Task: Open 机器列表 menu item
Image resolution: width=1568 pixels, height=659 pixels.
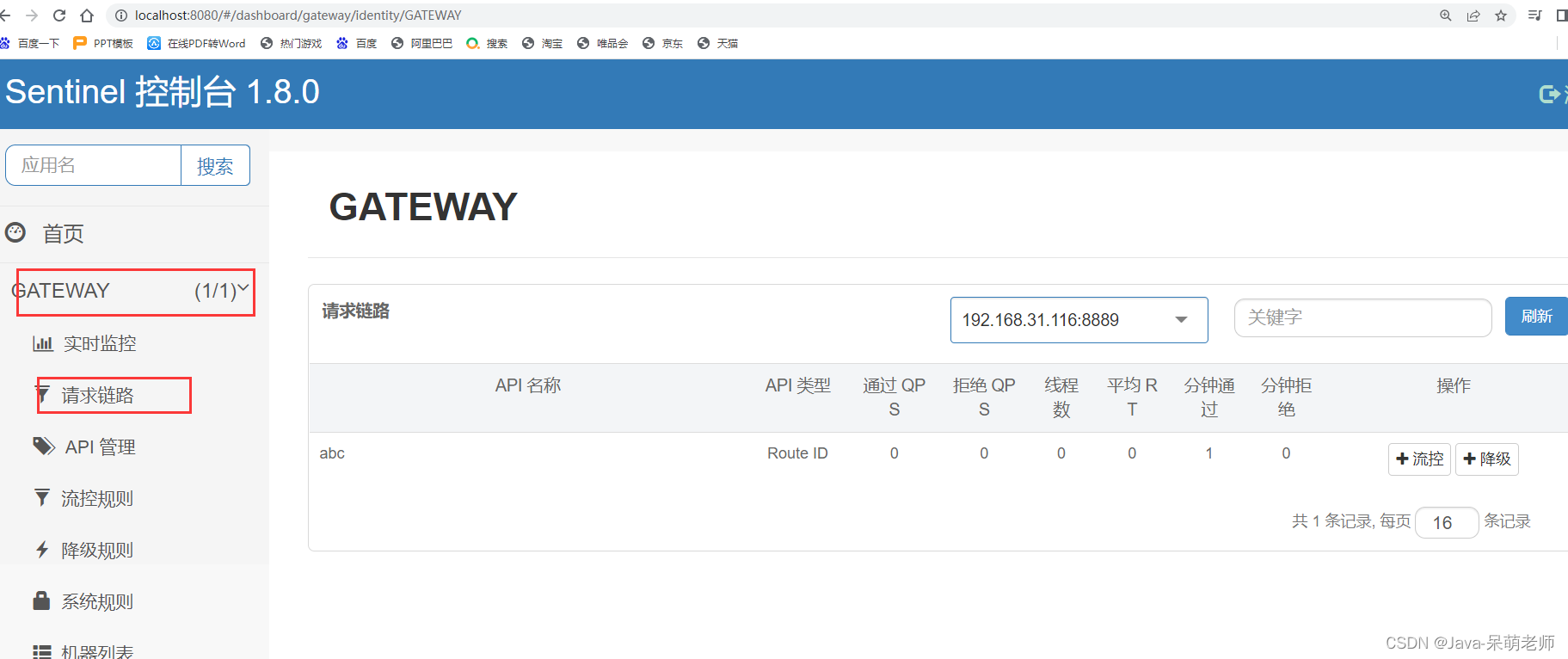Action: point(97,651)
